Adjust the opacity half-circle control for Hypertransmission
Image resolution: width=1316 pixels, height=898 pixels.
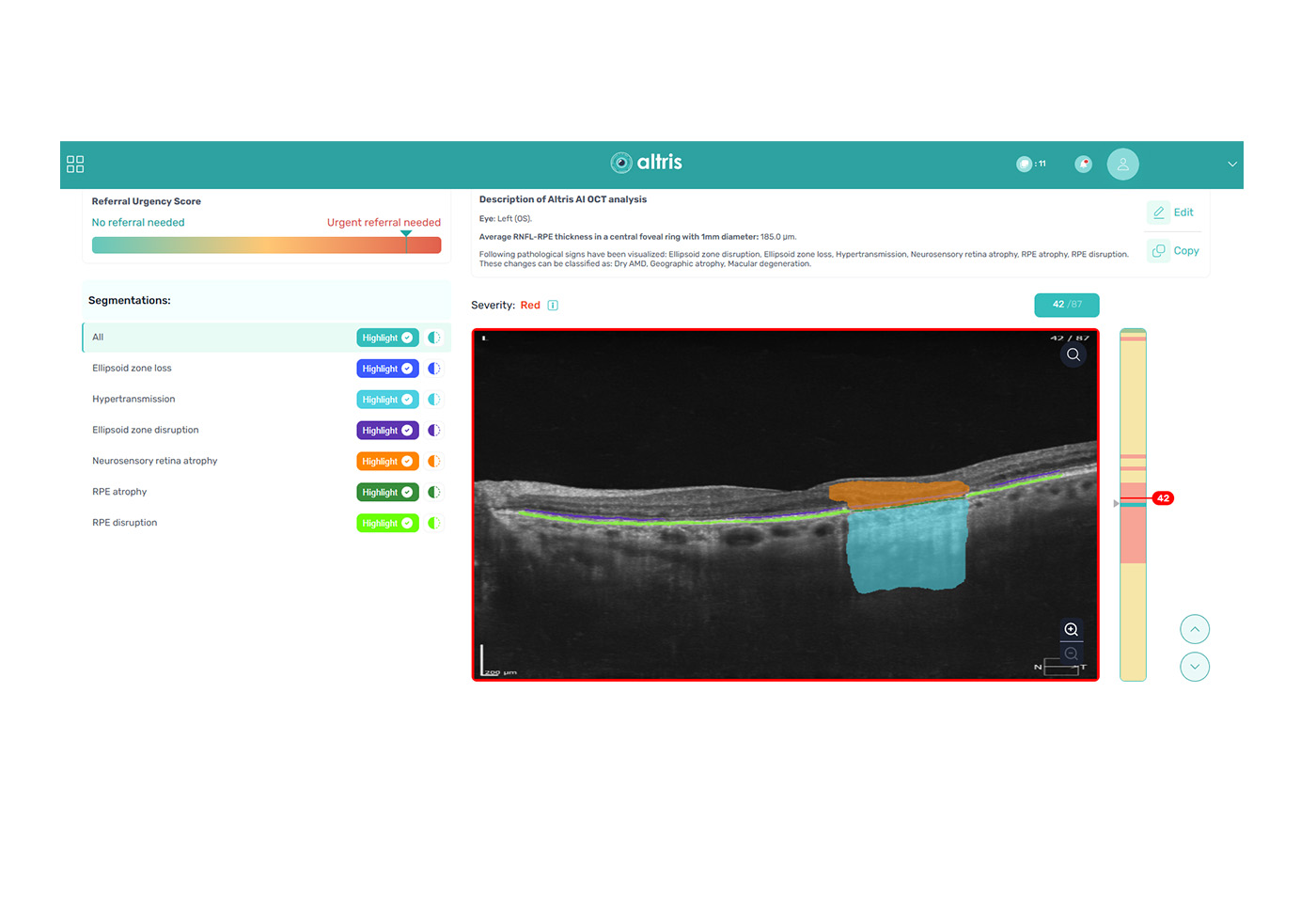coord(434,399)
